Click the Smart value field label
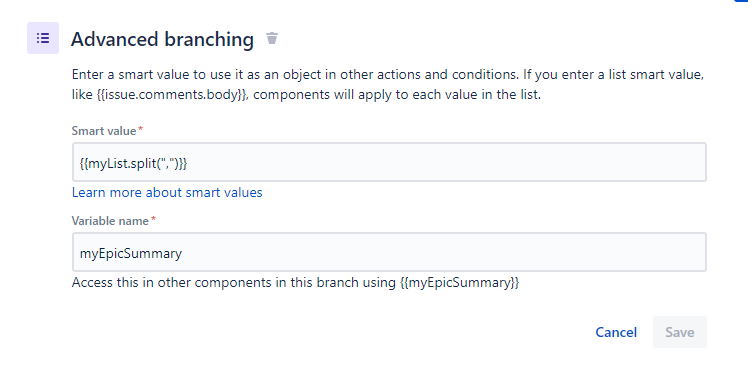748x373 pixels. 104,131
